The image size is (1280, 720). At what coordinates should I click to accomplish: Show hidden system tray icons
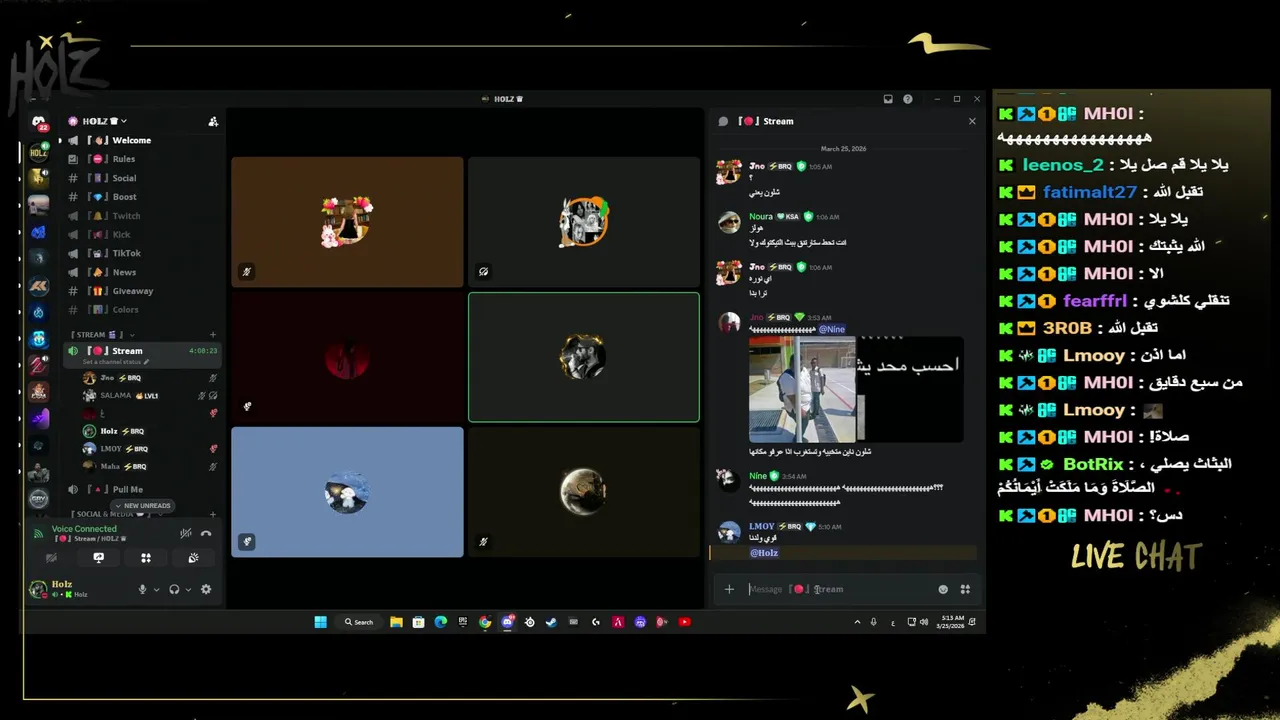[x=857, y=622]
